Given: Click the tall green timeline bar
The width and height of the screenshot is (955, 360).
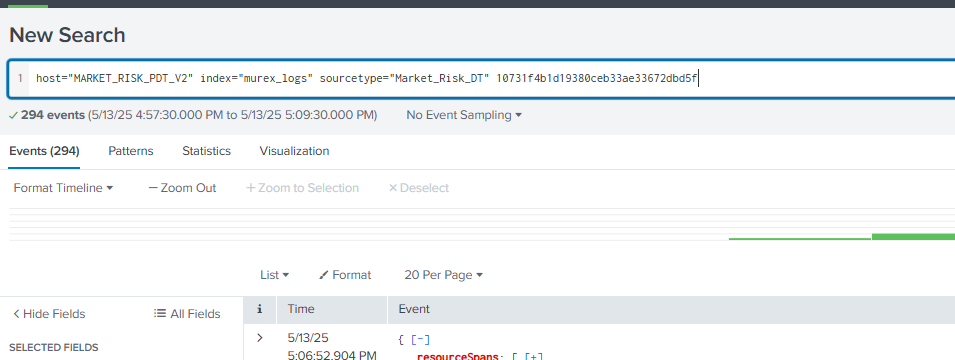Looking at the screenshot, I should coord(913,236).
